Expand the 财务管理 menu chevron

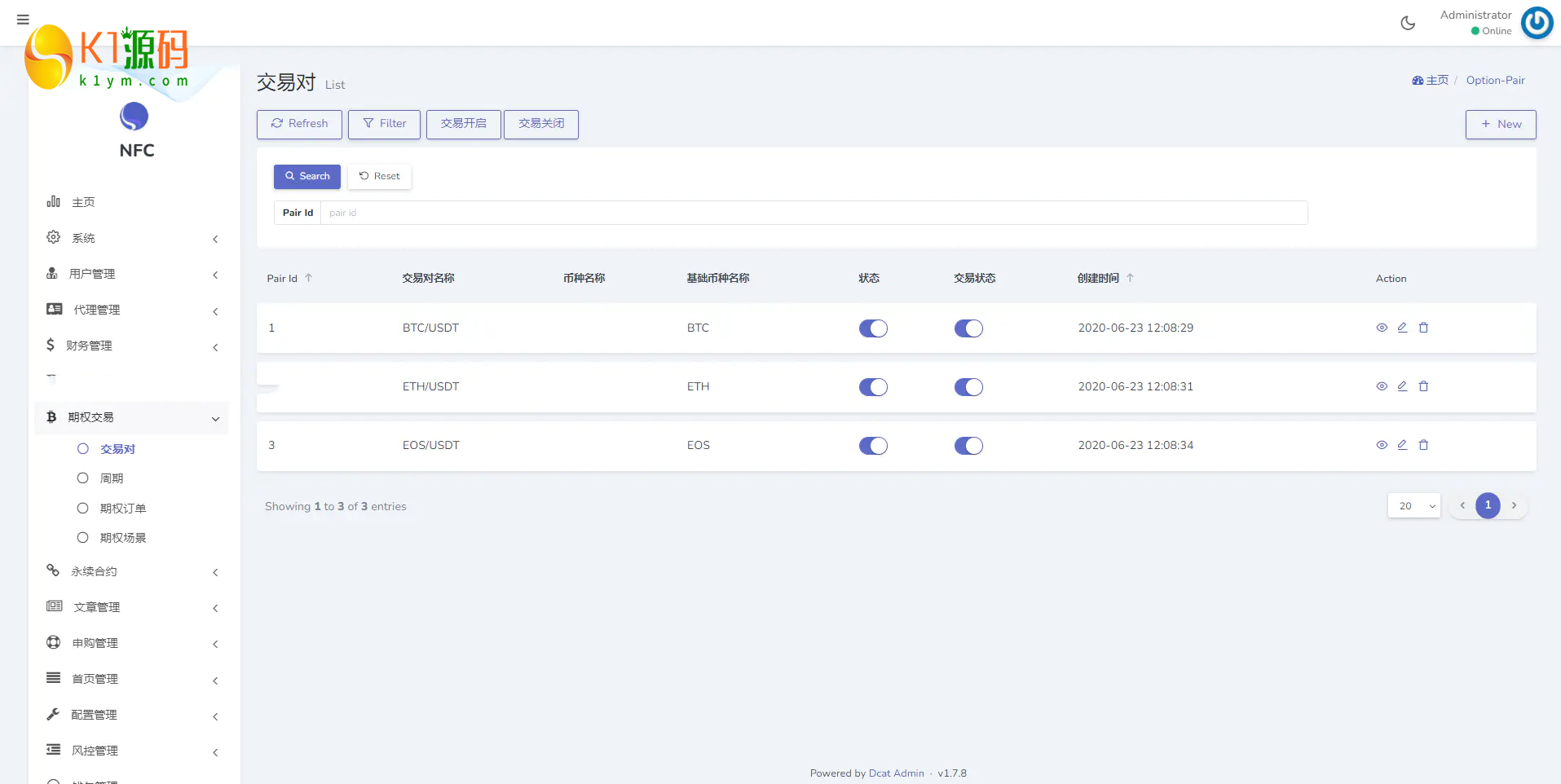tap(215, 347)
